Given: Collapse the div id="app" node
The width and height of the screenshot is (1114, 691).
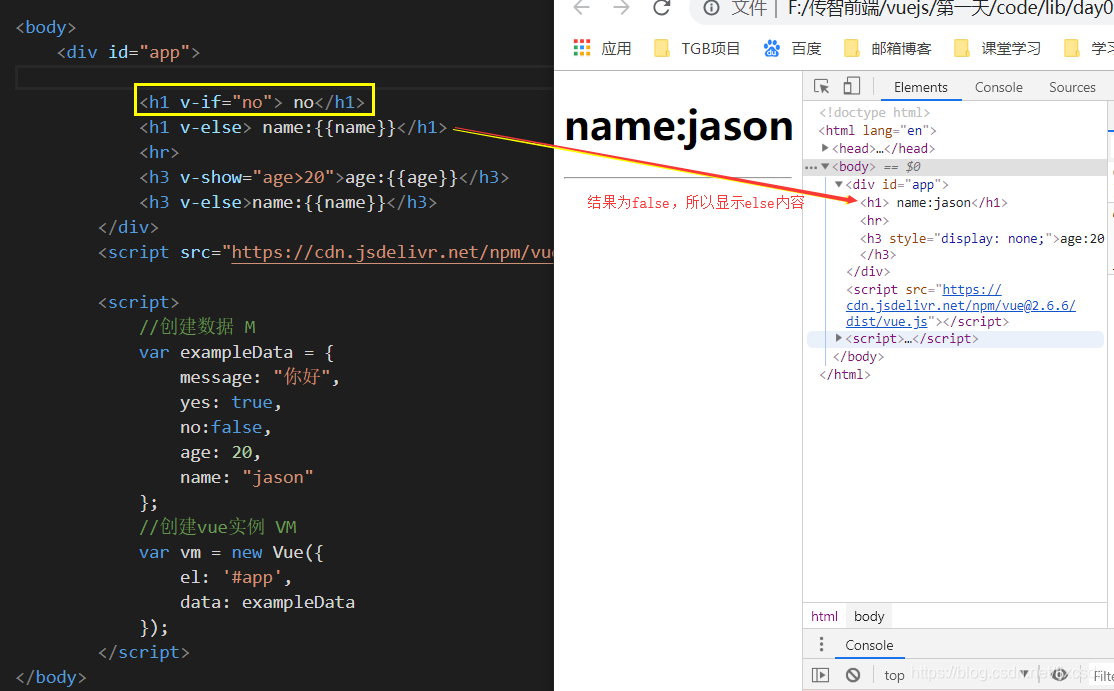Looking at the screenshot, I should (x=838, y=184).
